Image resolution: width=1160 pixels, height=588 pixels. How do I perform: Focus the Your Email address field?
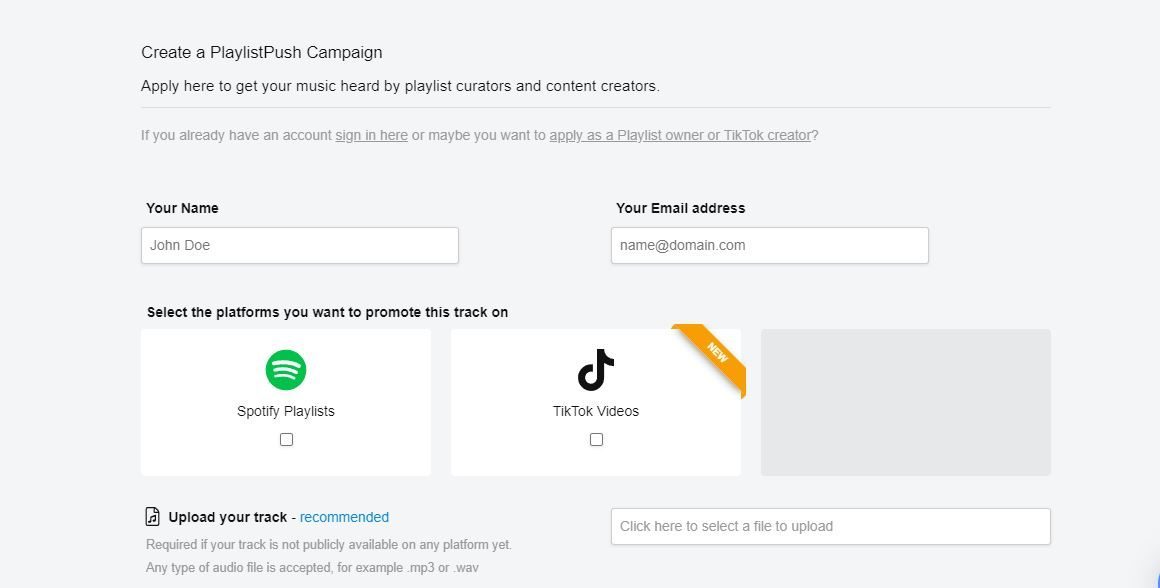(769, 245)
